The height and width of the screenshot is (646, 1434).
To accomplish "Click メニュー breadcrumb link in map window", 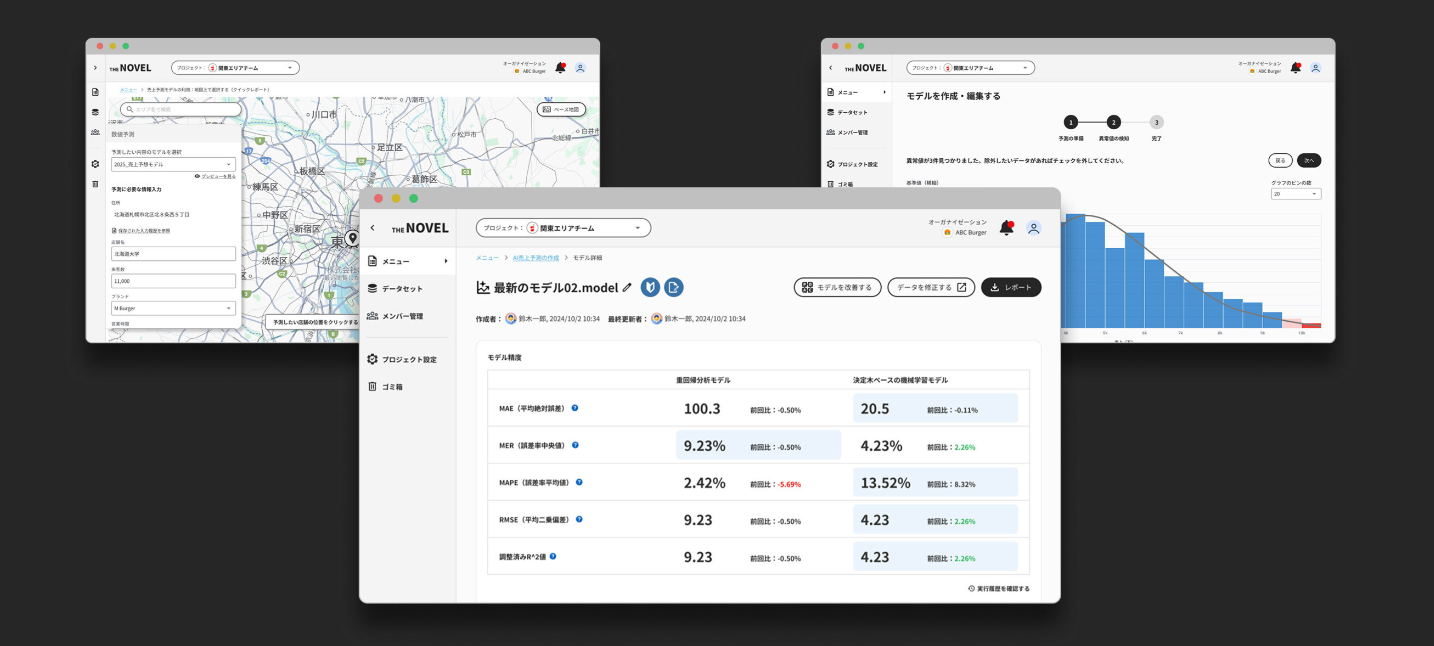I will tap(128, 89).
